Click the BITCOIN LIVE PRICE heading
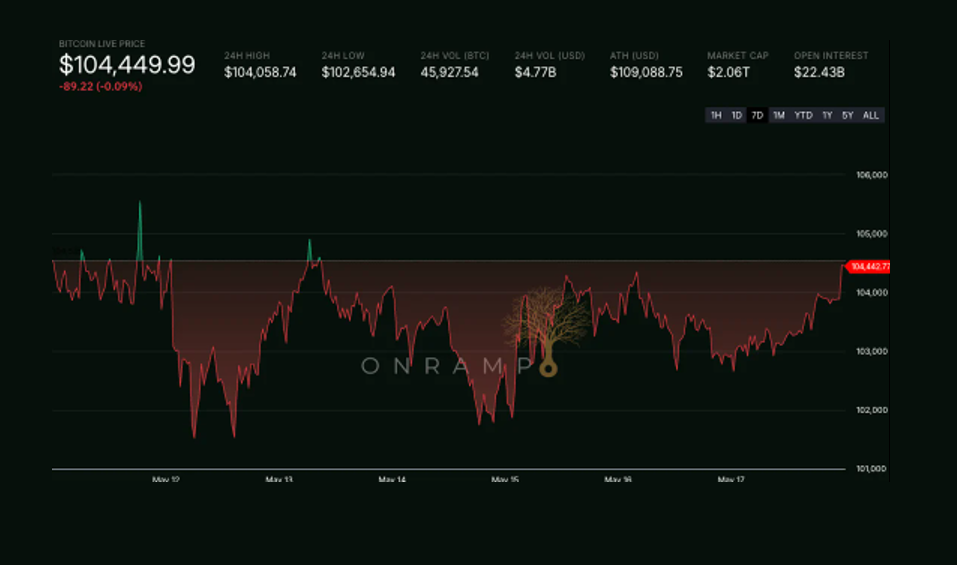 pos(102,44)
